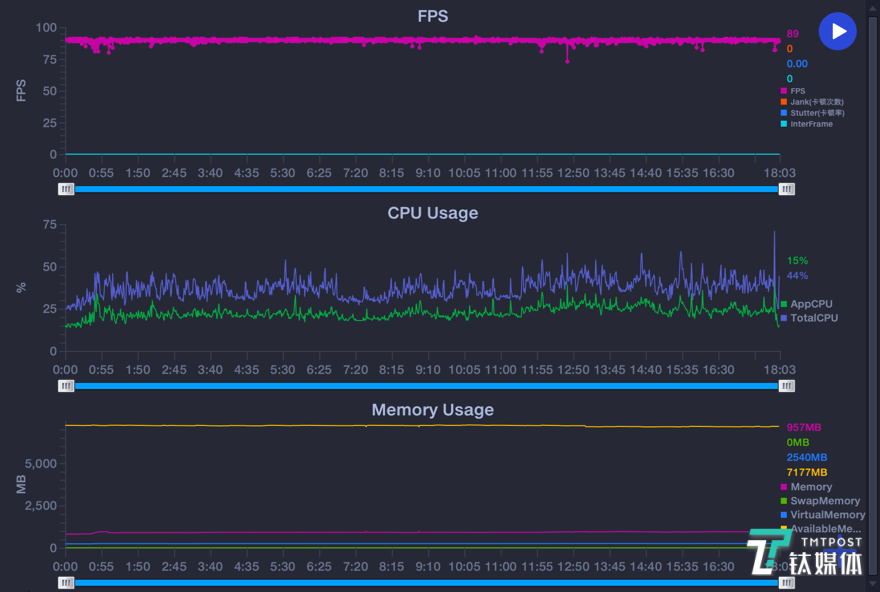Hide the SwapMemory legend entry
The height and width of the screenshot is (592, 880).
tap(824, 501)
